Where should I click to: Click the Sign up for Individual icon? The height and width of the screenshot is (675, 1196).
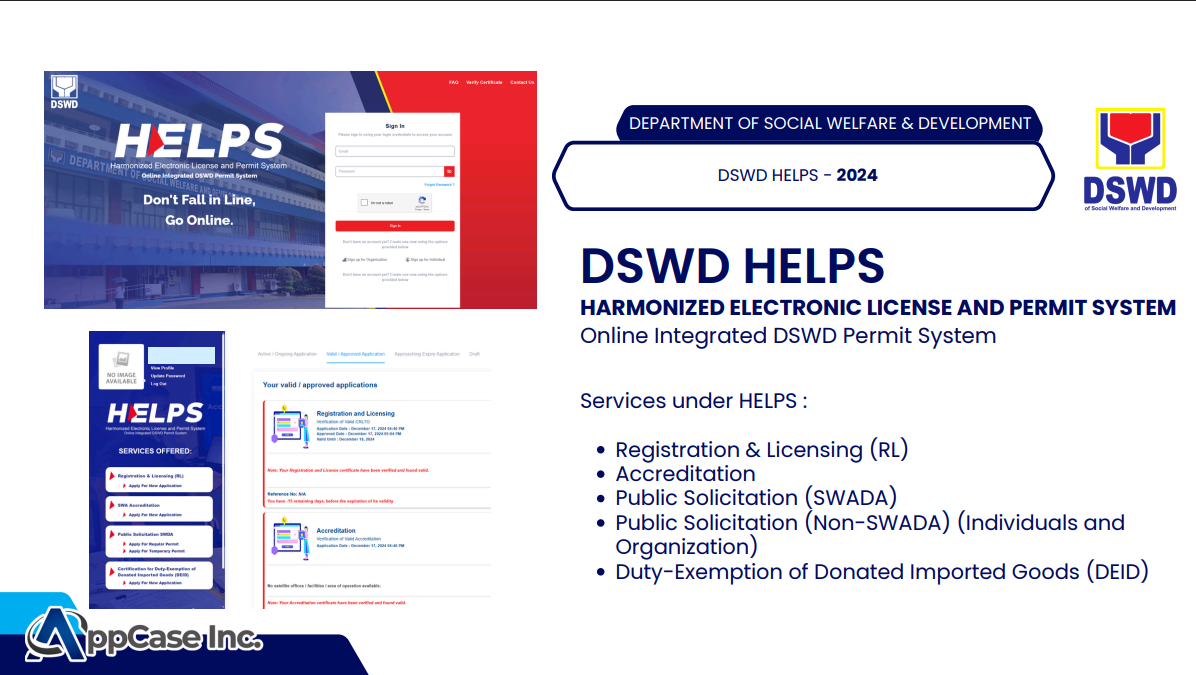pyautogui.click(x=410, y=259)
